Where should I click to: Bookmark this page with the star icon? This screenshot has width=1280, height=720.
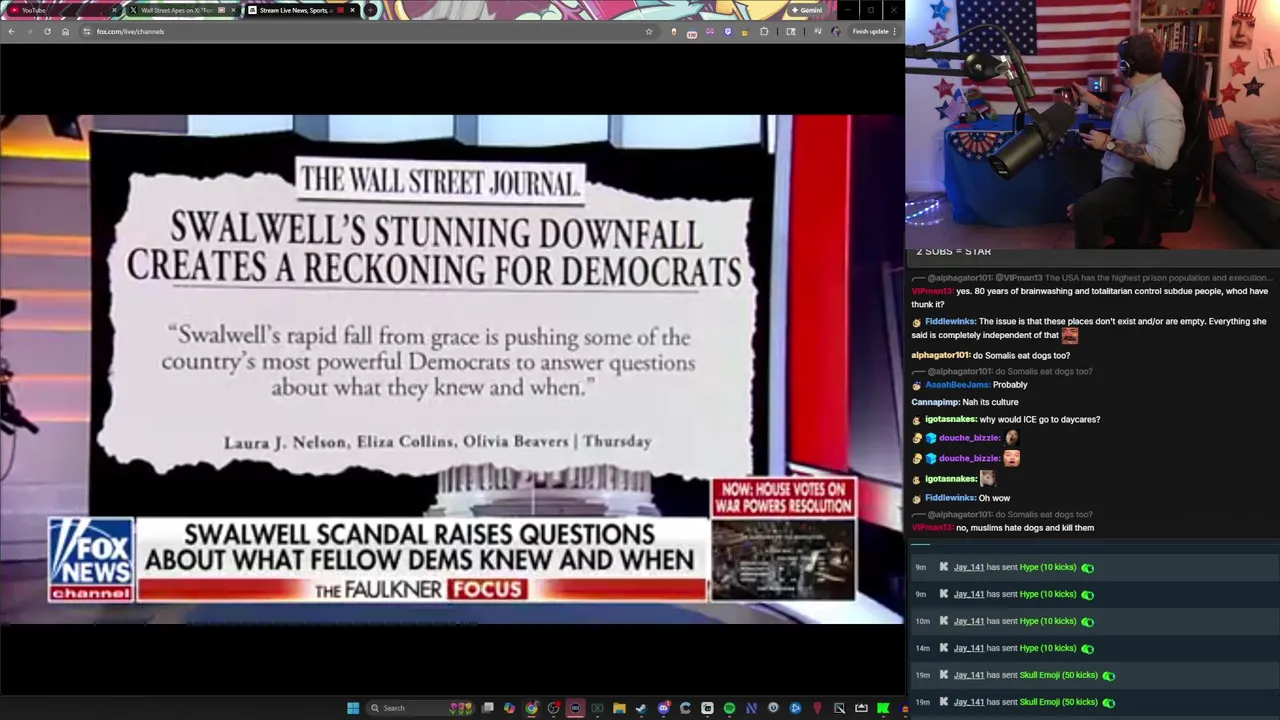[x=648, y=31]
